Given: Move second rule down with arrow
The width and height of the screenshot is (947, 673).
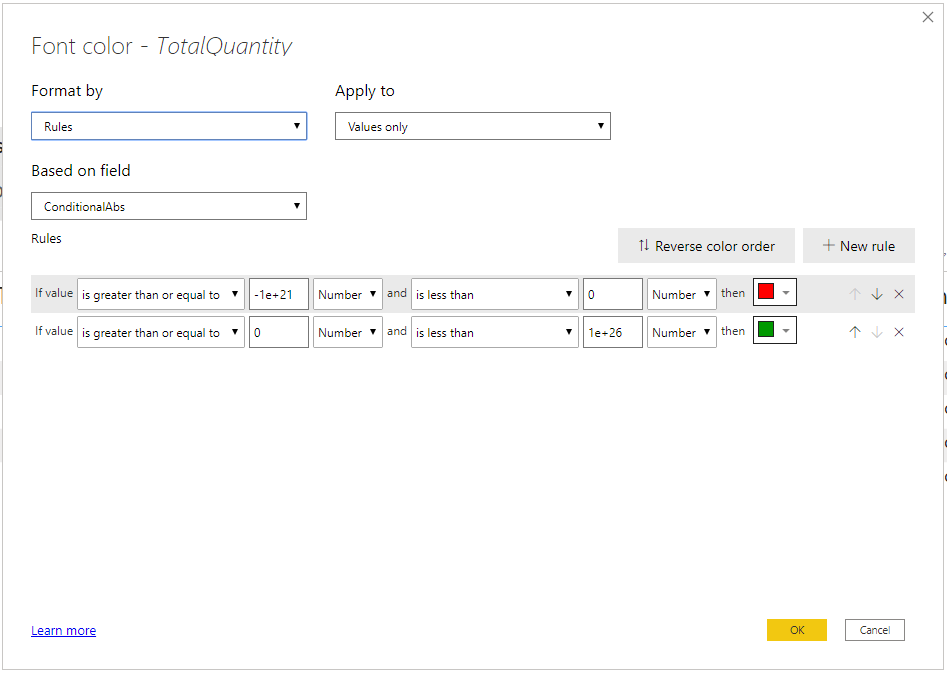Looking at the screenshot, I should 877,332.
